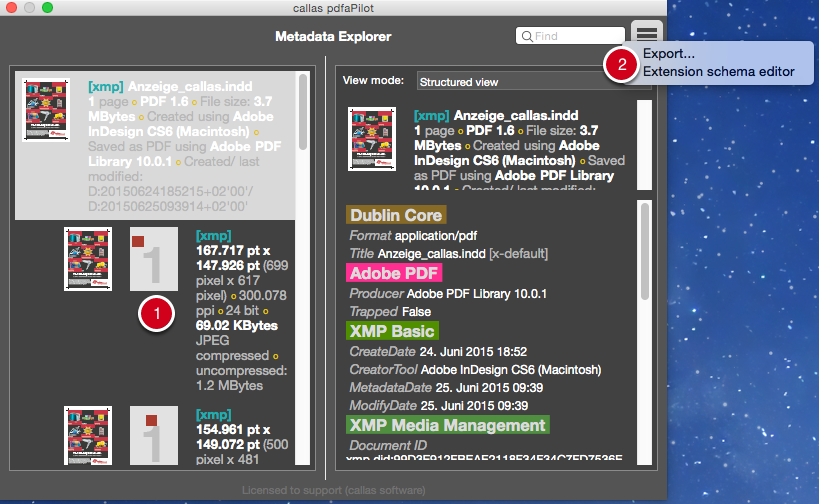Click [xmp] tag of 154.961 pt image
The height and width of the screenshot is (504, 819).
point(213,415)
